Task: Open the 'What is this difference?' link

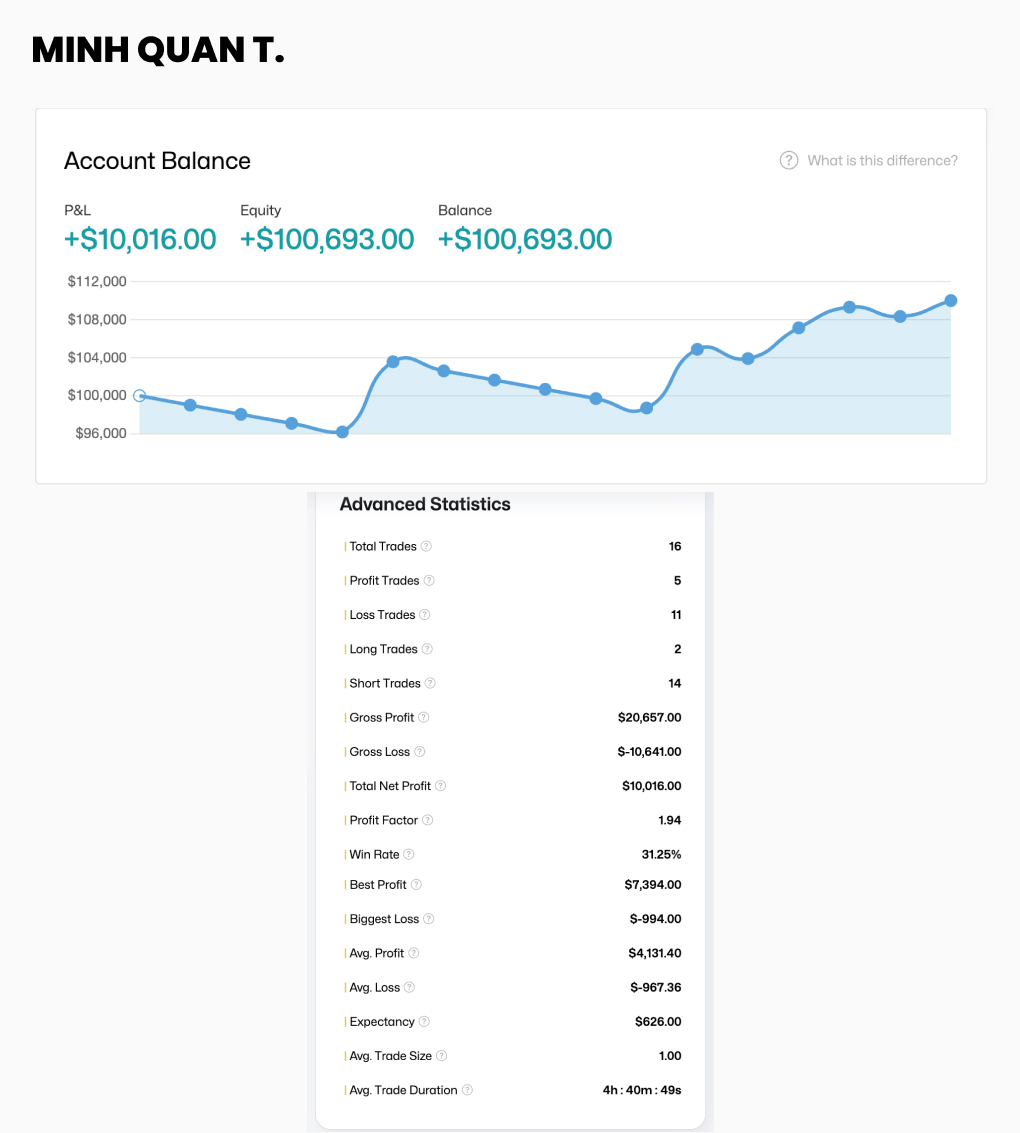Action: pos(882,160)
